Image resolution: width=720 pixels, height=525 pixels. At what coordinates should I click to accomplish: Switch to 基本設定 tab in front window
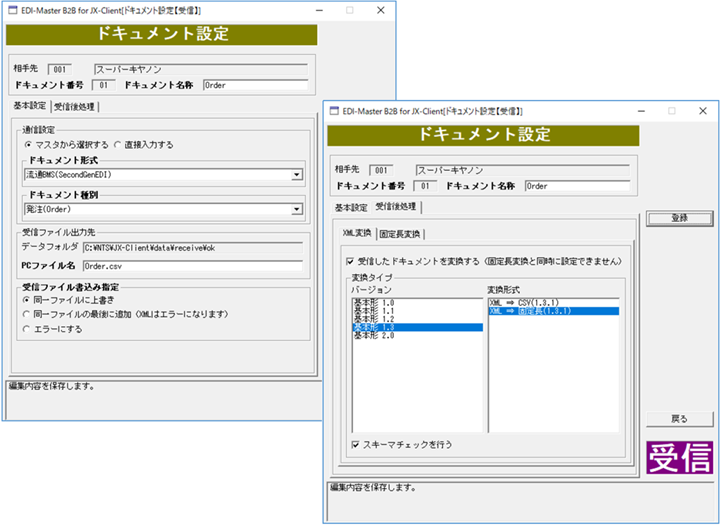350,207
